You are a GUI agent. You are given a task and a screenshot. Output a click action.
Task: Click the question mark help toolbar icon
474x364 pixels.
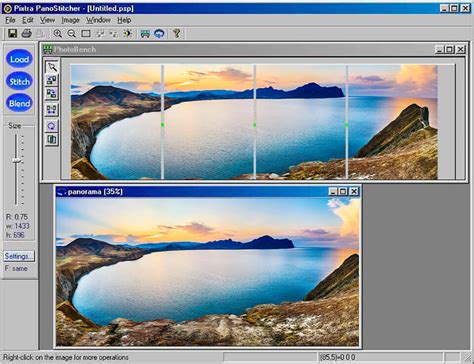pyautogui.click(x=177, y=33)
